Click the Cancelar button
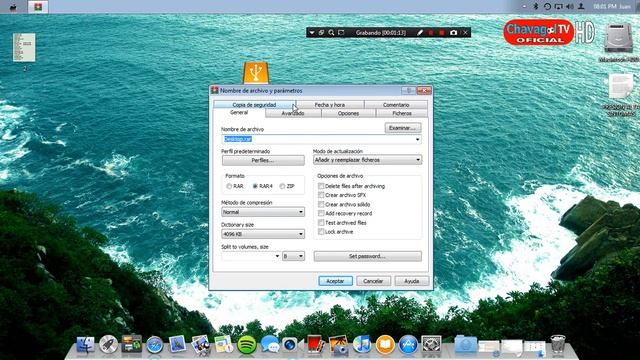This screenshot has width=640, height=360. click(373, 281)
